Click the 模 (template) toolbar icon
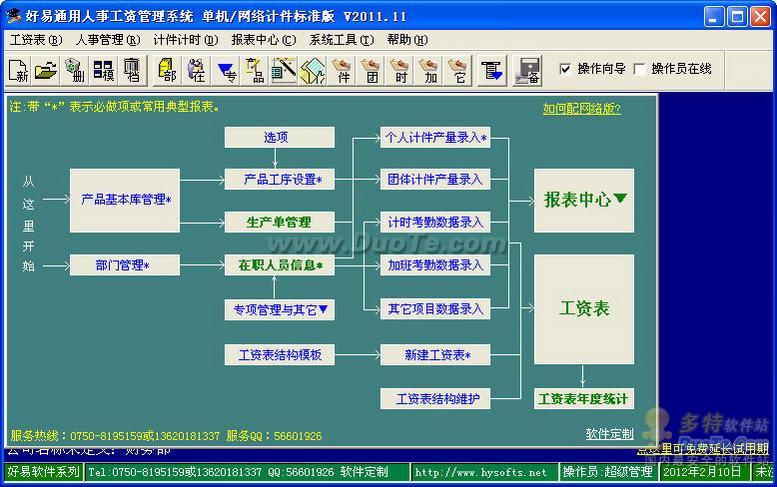The width and height of the screenshot is (777, 487). (x=104, y=70)
